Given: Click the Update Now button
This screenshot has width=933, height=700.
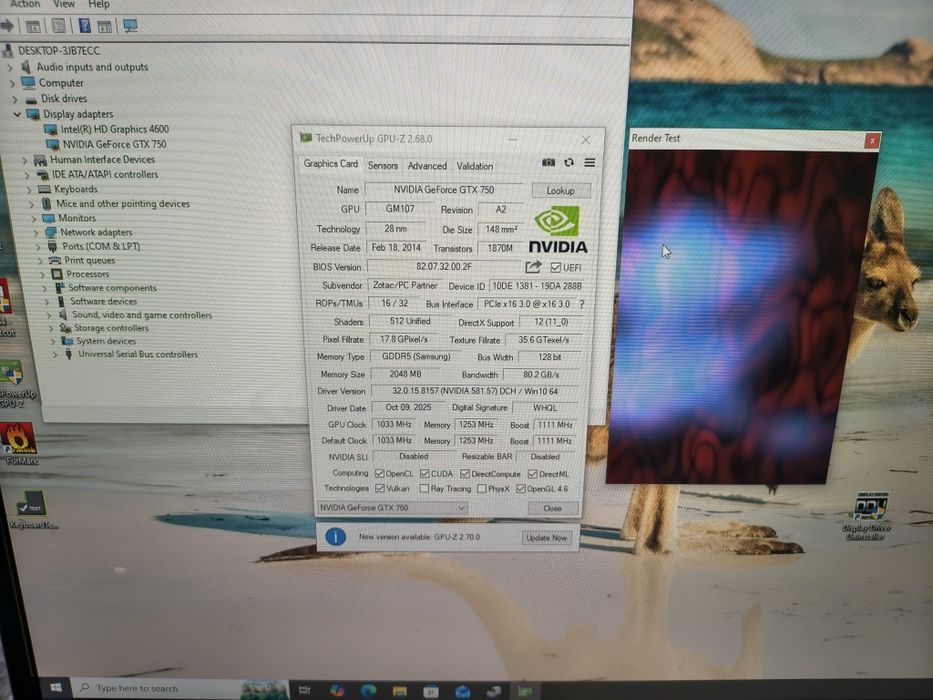Looking at the screenshot, I should point(546,538).
